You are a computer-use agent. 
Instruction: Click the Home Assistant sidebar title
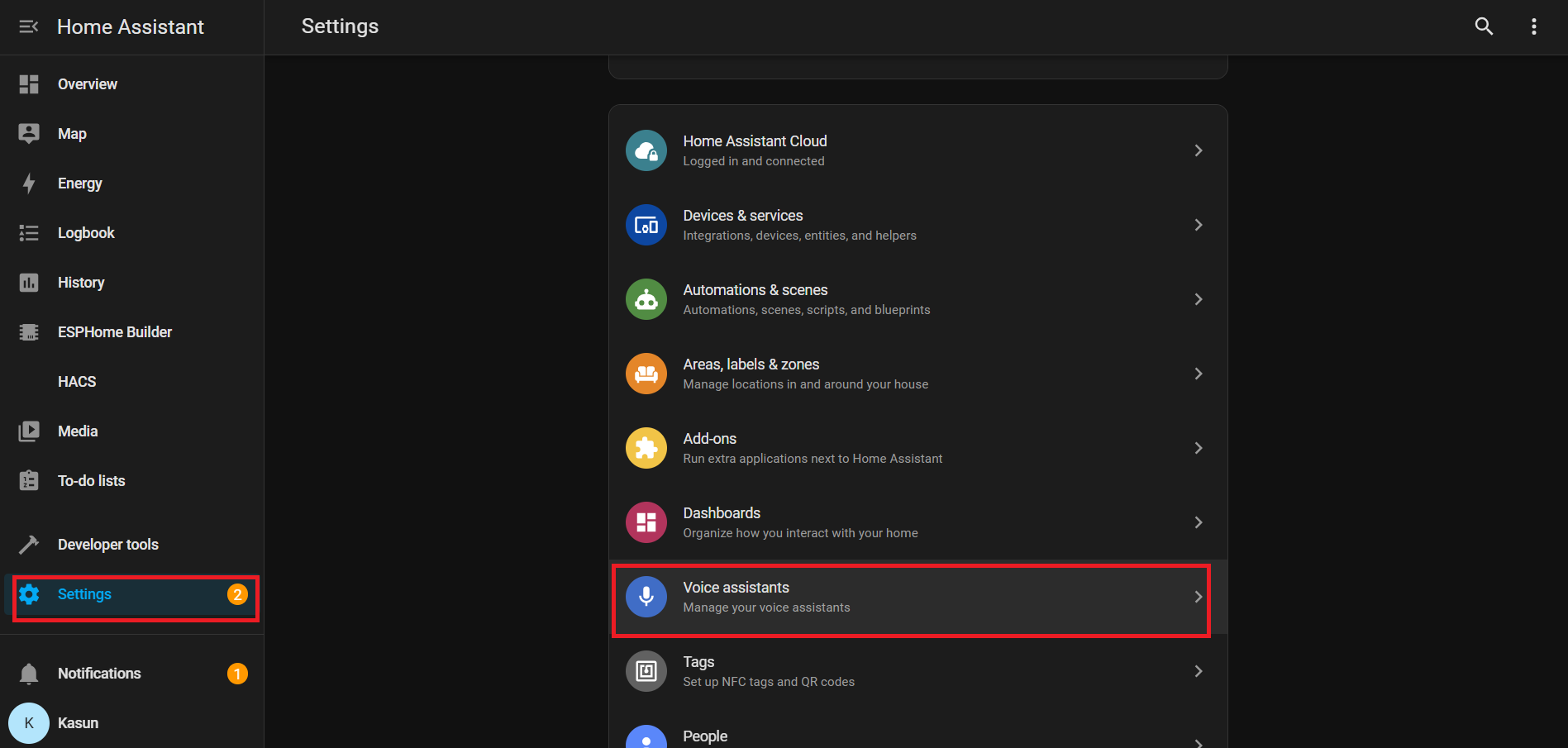tap(131, 27)
